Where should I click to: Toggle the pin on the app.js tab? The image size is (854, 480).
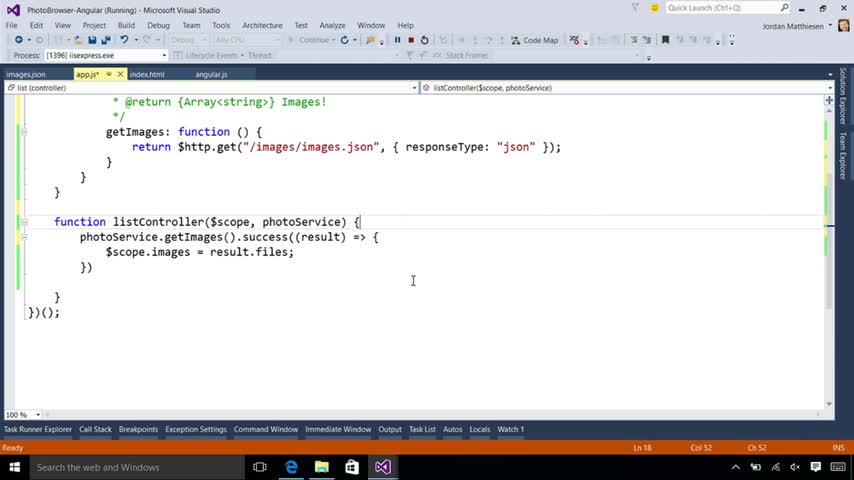109,74
